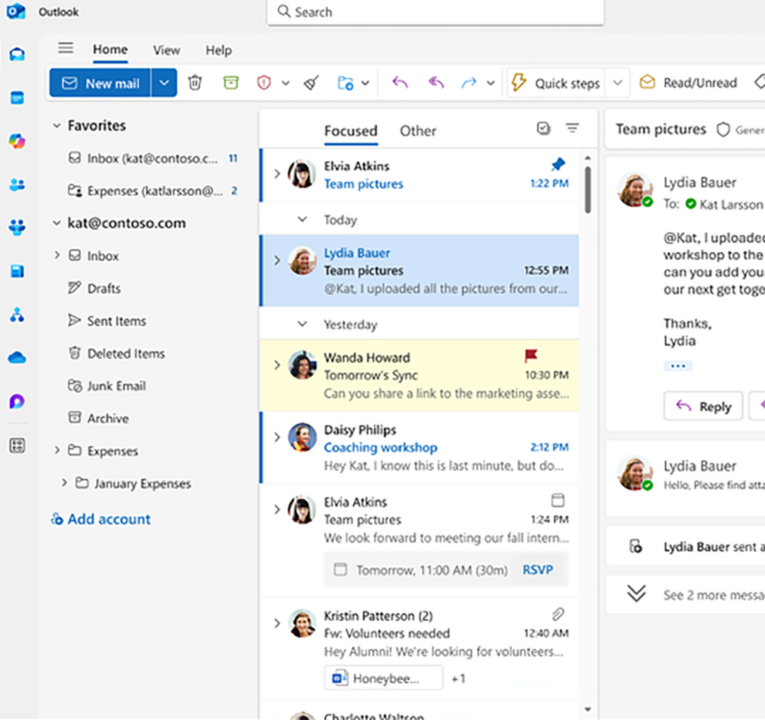Expand Wanda Howard's conversation thread
This screenshot has height=720, width=765.
tap(277, 365)
